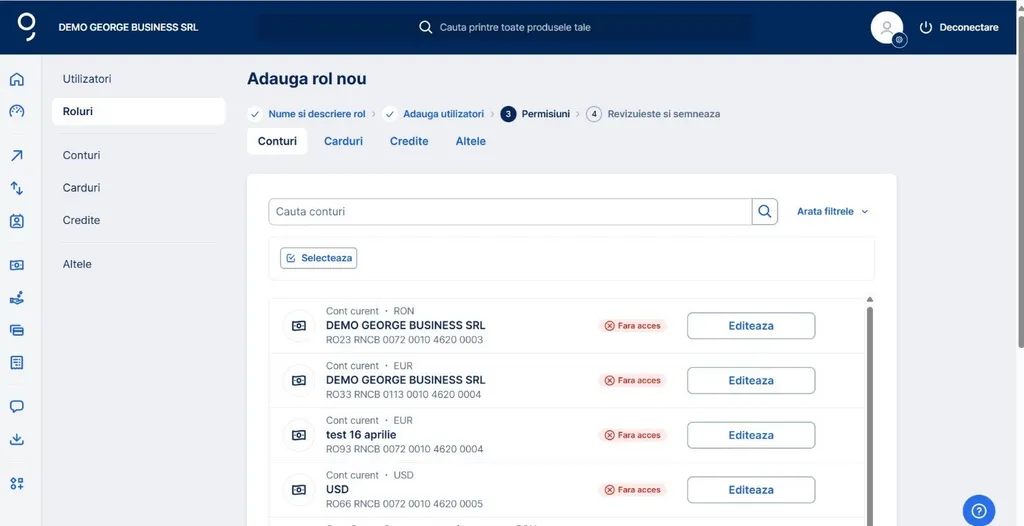Click the user profile avatar
The width and height of the screenshot is (1024, 526).
tap(887, 27)
